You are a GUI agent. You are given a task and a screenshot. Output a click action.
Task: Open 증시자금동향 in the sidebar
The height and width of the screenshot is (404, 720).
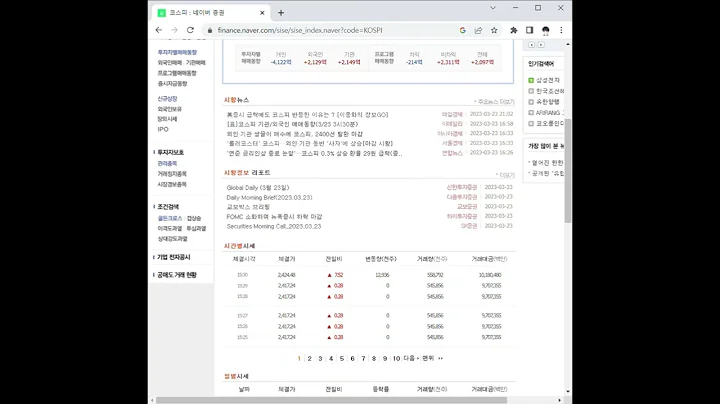pyautogui.click(x=173, y=84)
